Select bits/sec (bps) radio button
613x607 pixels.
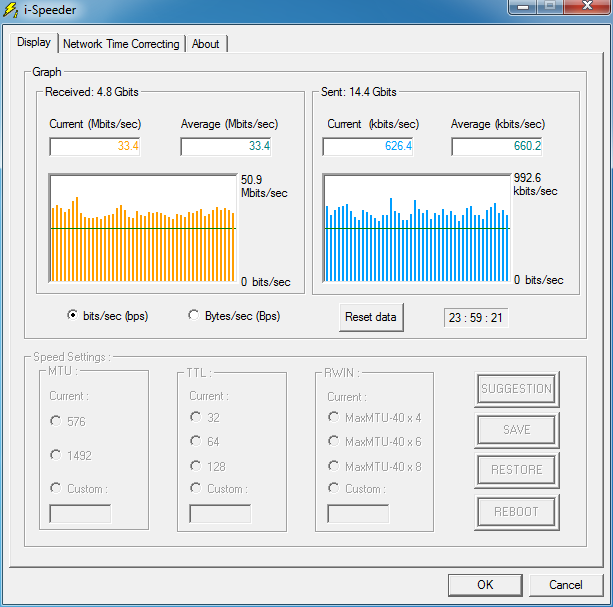point(72,316)
